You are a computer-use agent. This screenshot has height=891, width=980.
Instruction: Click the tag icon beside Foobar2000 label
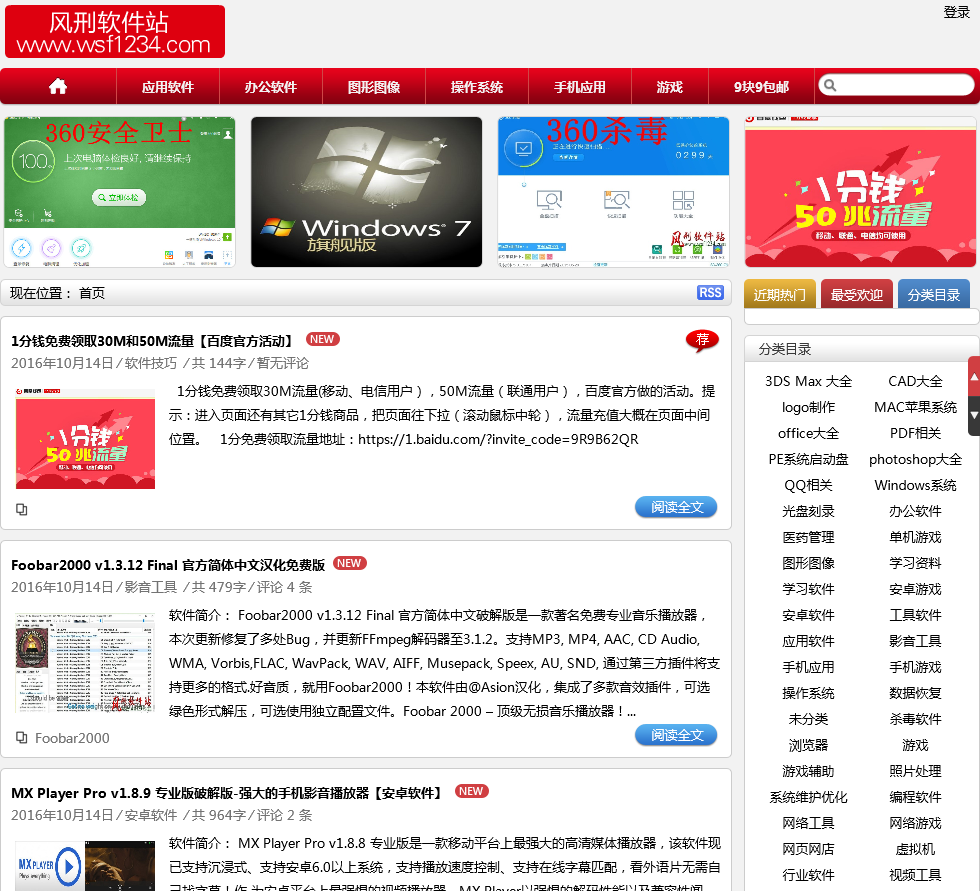(21, 738)
